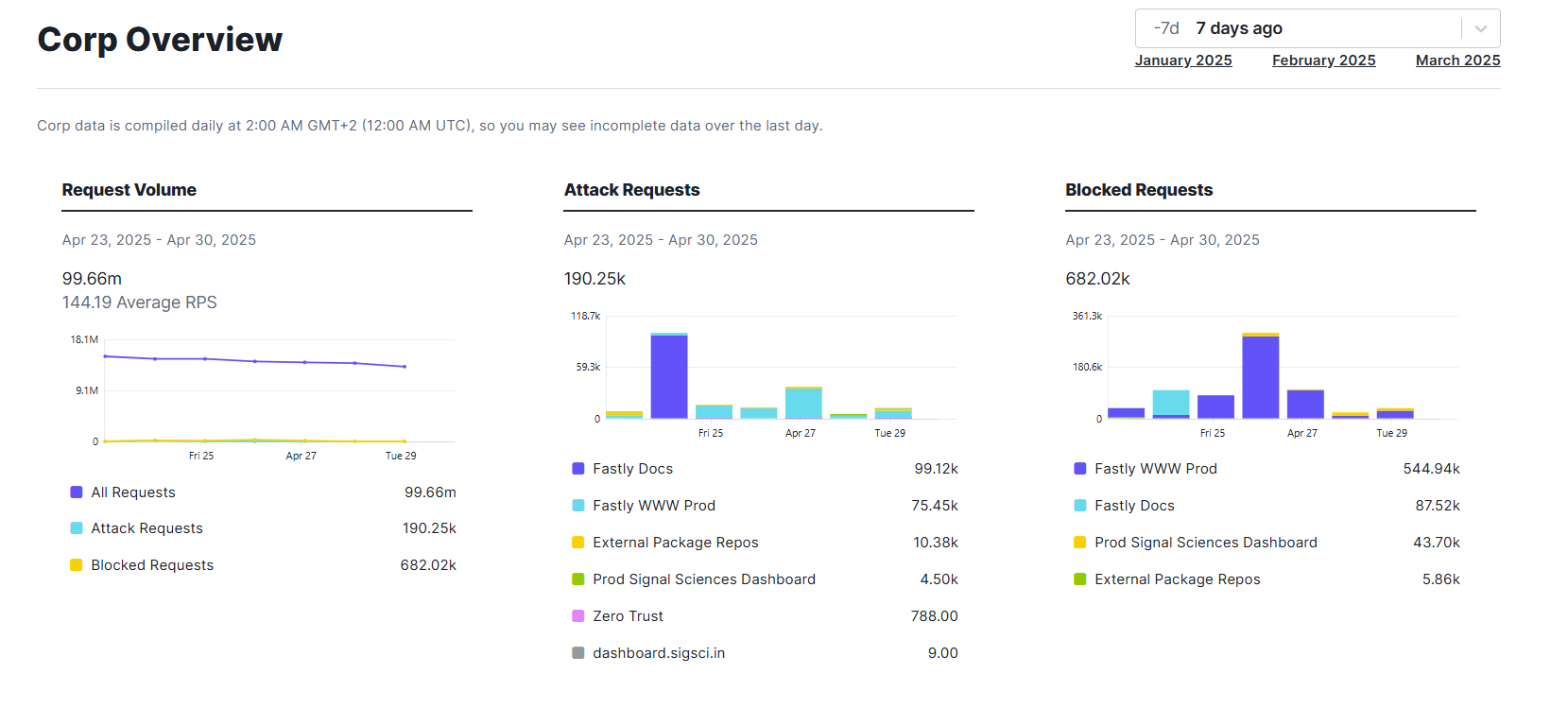Image resolution: width=1568 pixels, height=708 pixels.
Task: Click External Package Repos swatch in Blocked Requests
Action: pos(1080,579)
